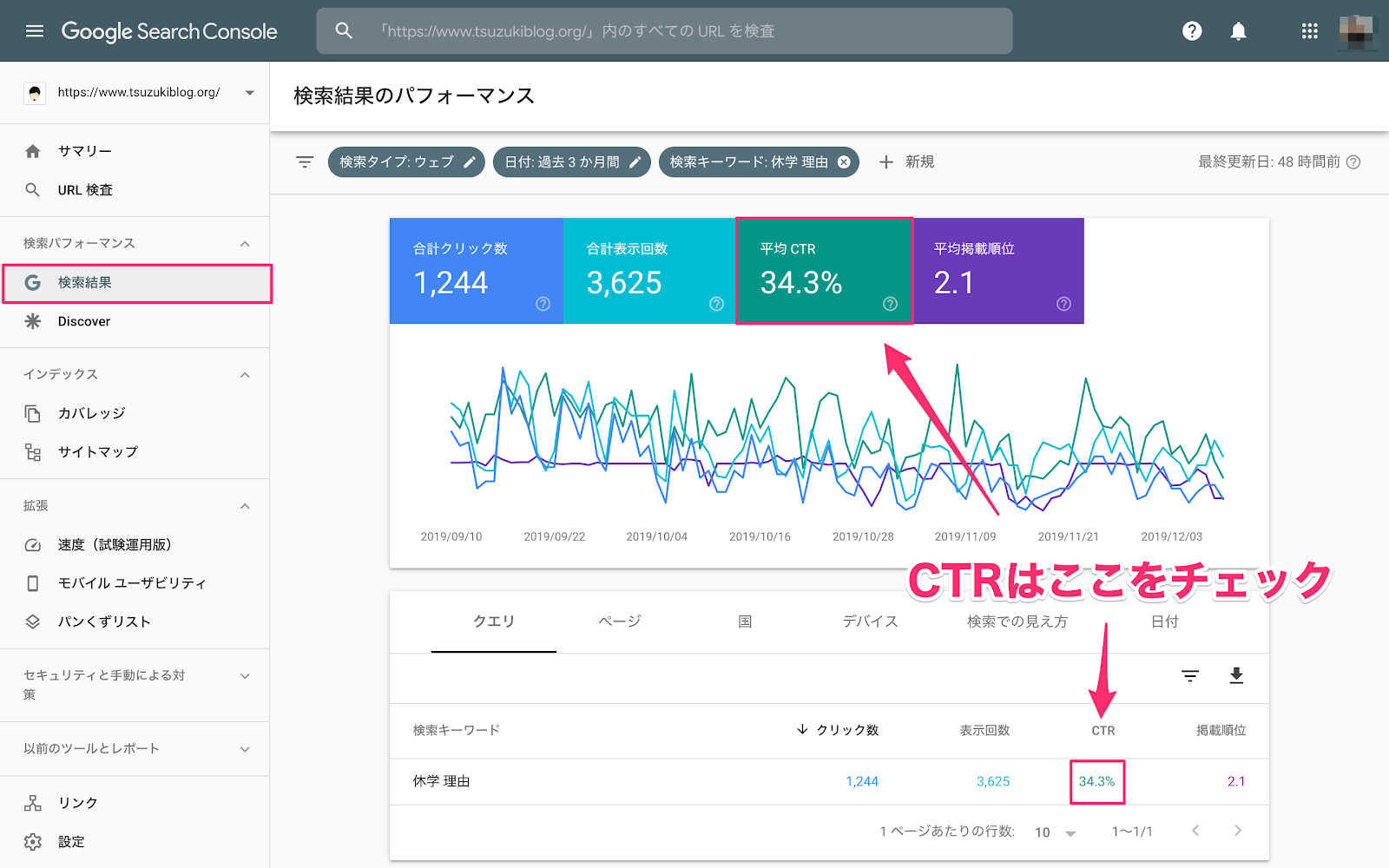The image size is (1389, 868).
Task: Sort by CTR column header
Action: pos(1103,730)
